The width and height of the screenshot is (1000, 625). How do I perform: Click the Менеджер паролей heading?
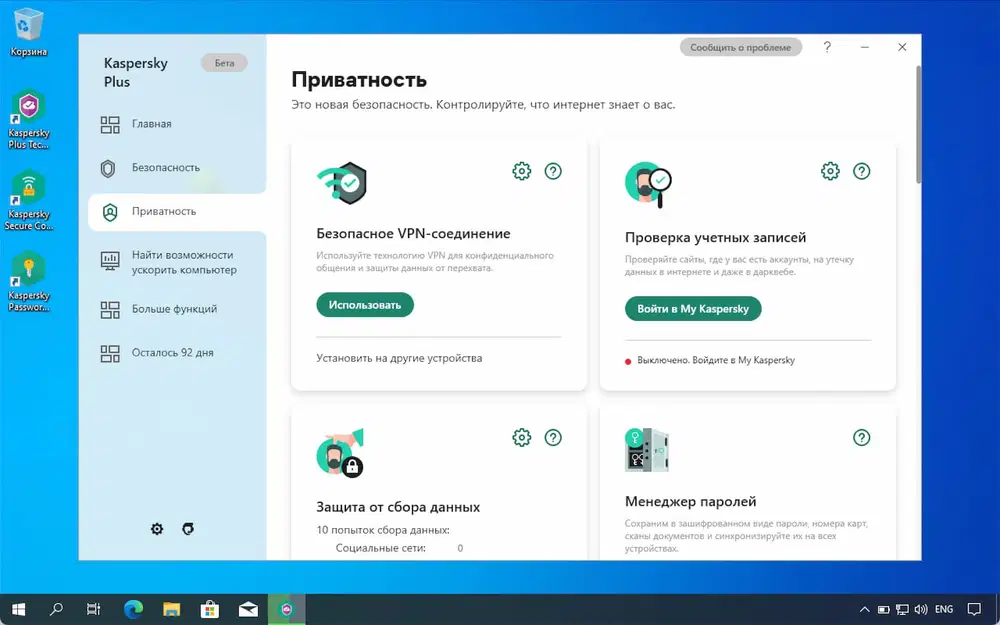click(691, 501)
